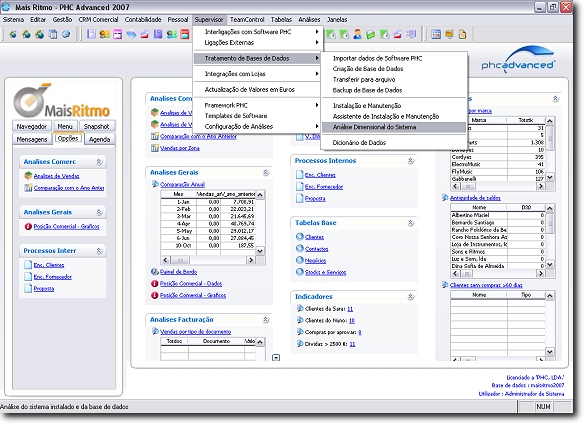Click the globe icon beside Clientes

(x=300, y=237)
